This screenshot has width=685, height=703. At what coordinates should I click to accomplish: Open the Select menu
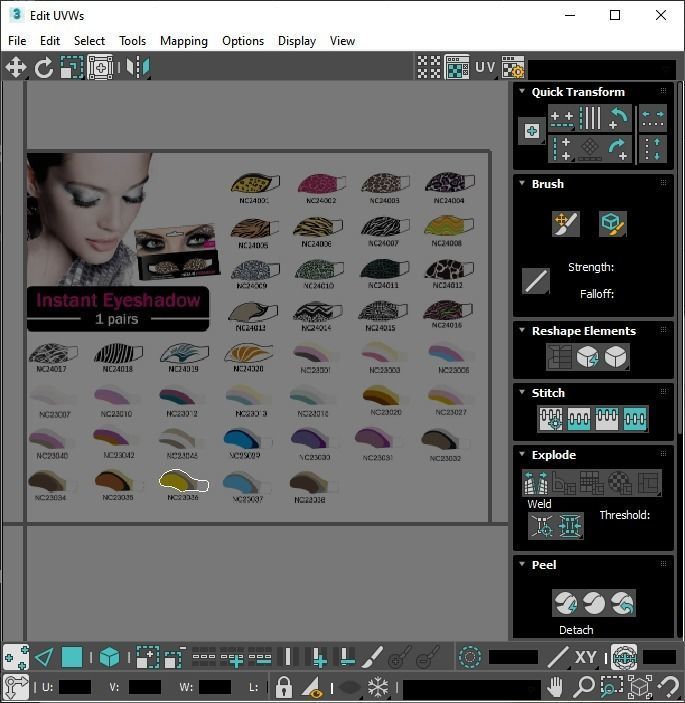[89, 41]
